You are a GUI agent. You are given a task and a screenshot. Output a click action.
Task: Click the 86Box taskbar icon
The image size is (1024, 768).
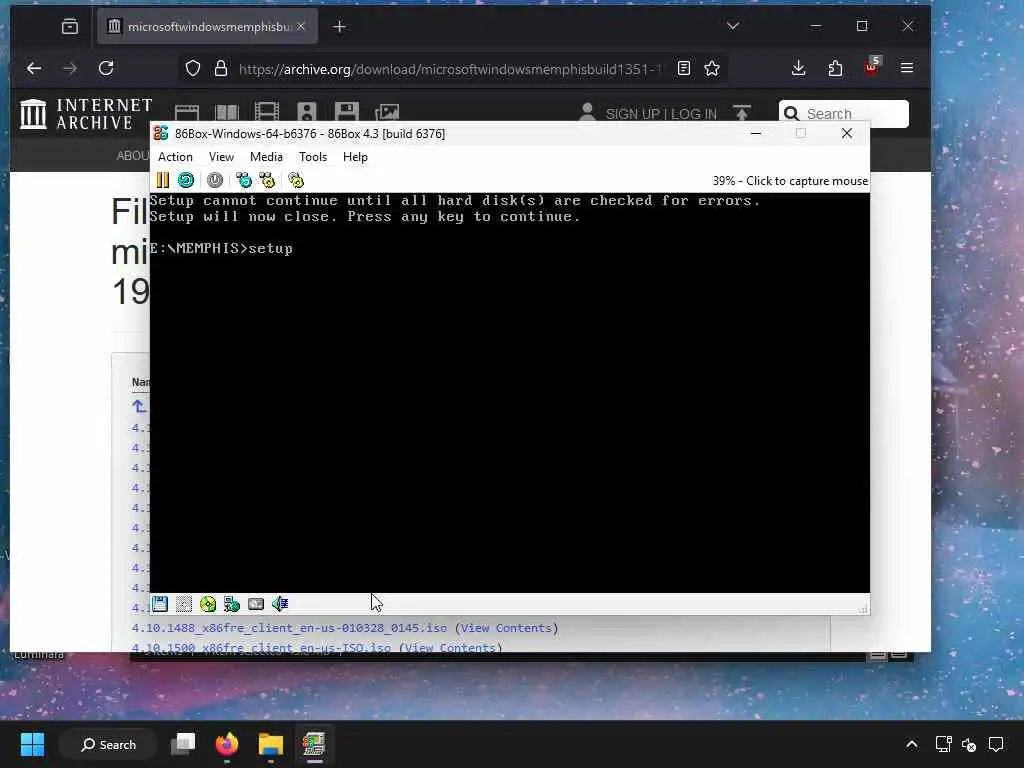click(314, 744)
